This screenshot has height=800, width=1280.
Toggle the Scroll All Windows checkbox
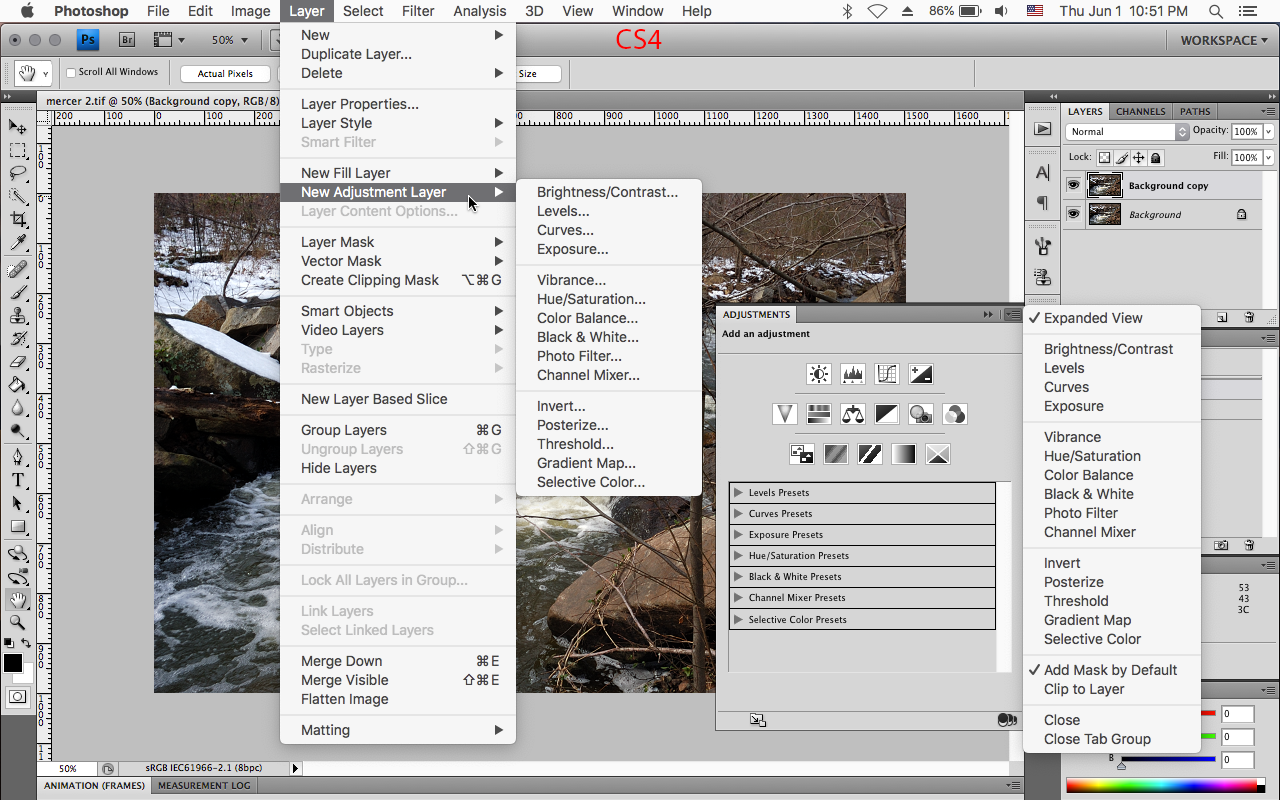click(70, 71)
